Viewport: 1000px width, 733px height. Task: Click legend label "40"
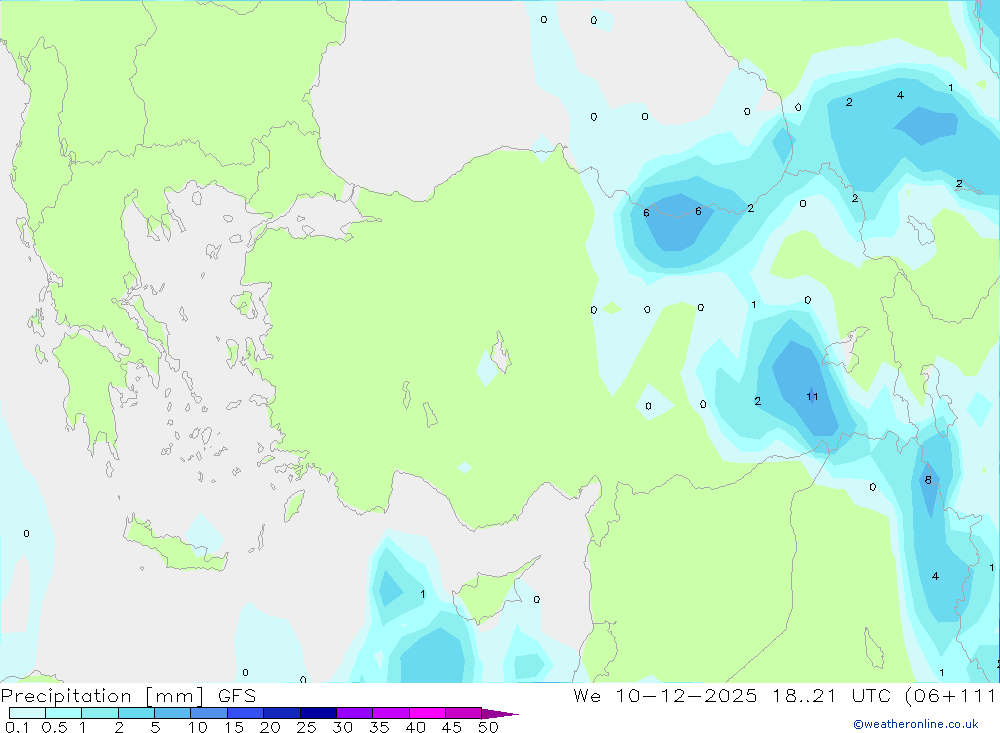pos(415,727)
